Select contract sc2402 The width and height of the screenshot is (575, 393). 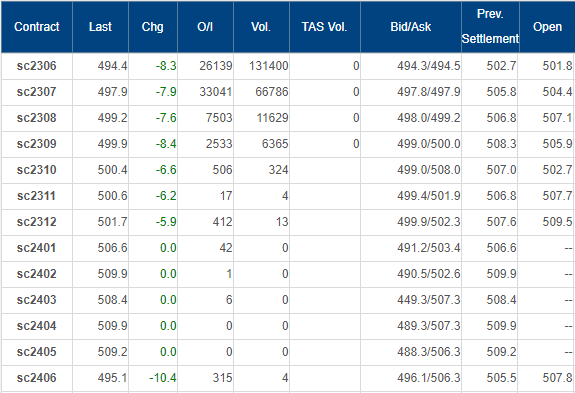[37, 274]
